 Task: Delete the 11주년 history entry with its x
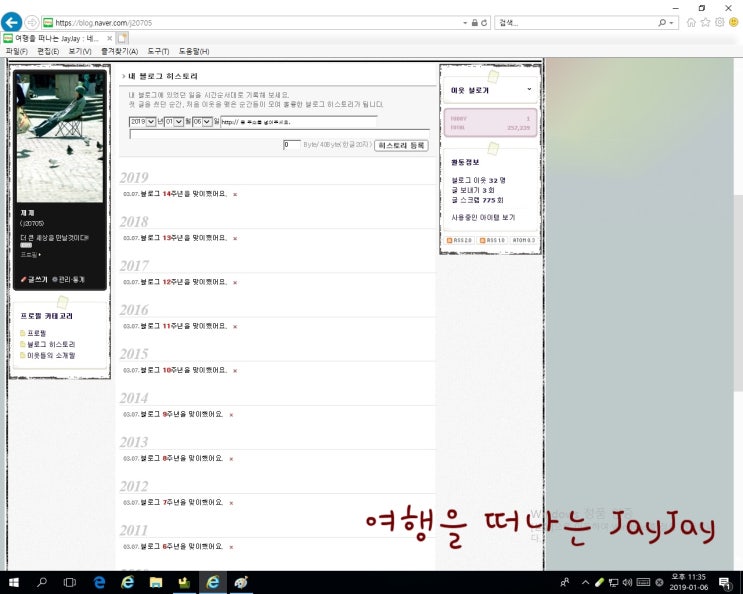[235, 326]
